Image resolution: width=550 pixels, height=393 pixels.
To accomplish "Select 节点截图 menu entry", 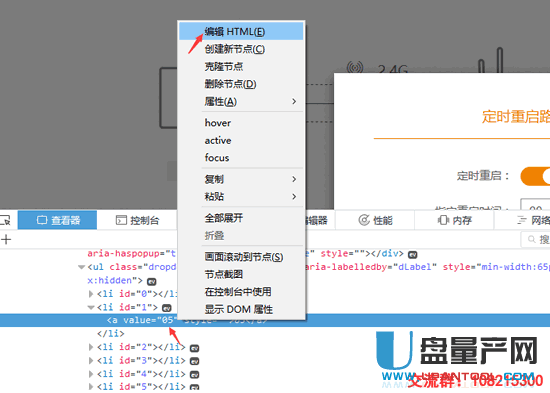I will pyautogui.click(x=241, y=274).
